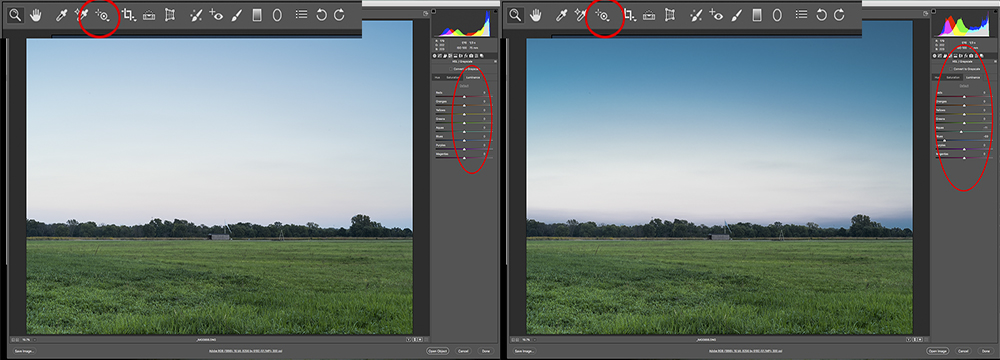Select the Hand tool in left window

(35, 15)
